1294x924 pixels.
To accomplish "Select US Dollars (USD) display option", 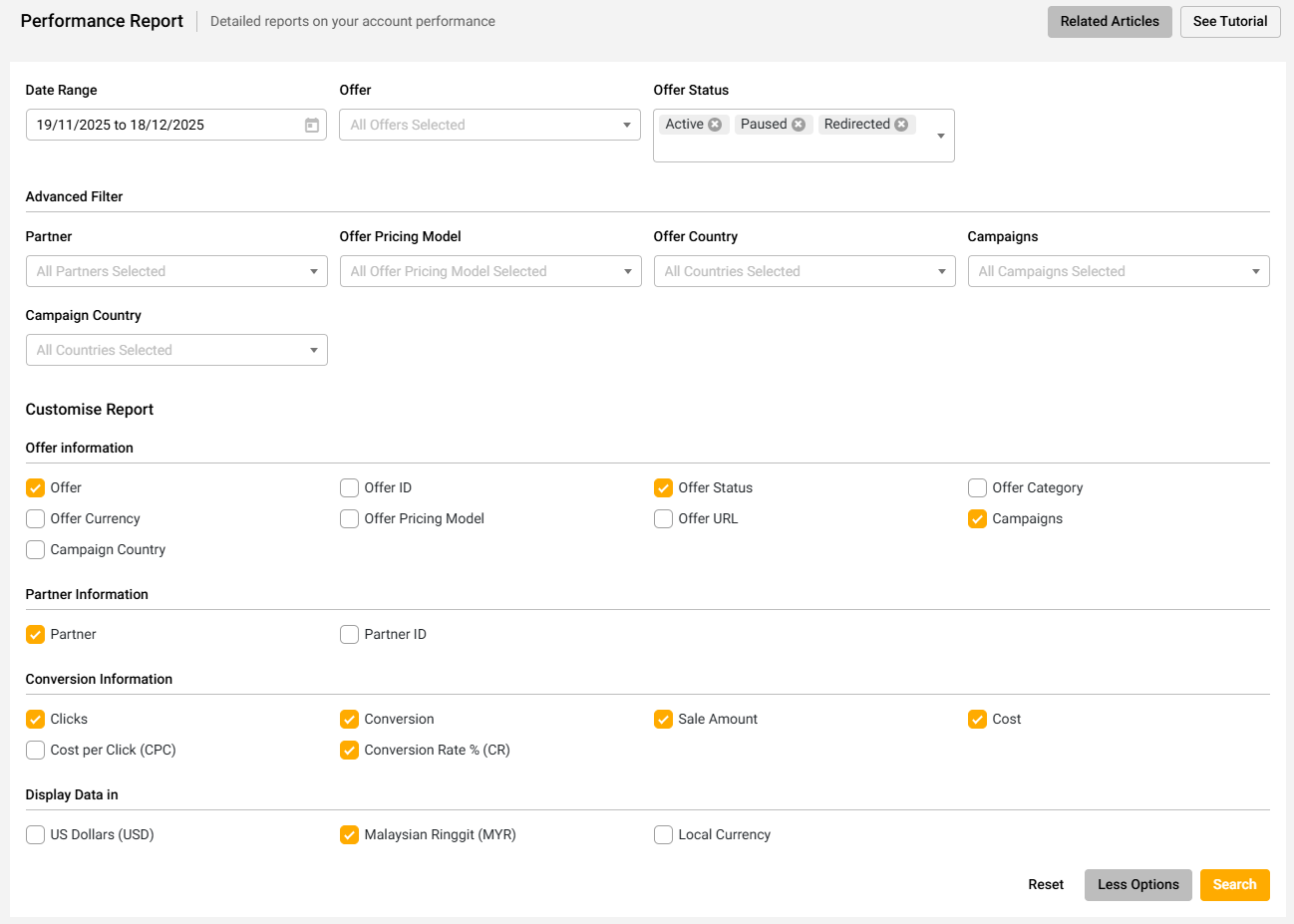I will pyautogui.click(x=36, y=835).
